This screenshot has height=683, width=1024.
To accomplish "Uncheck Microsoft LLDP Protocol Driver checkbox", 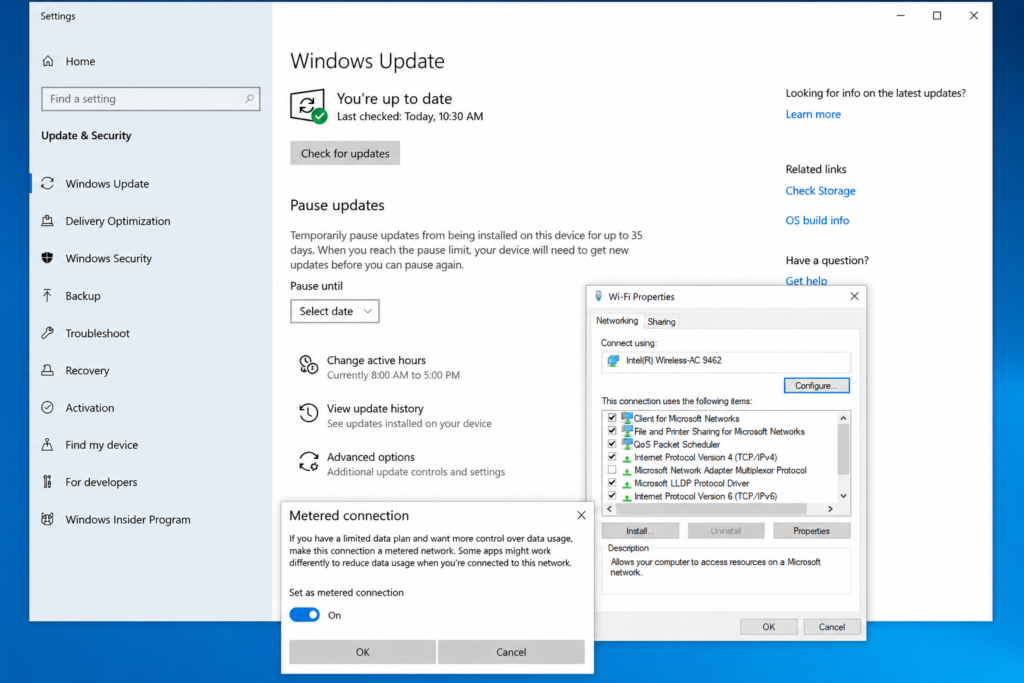I will [x=612, y=483].
